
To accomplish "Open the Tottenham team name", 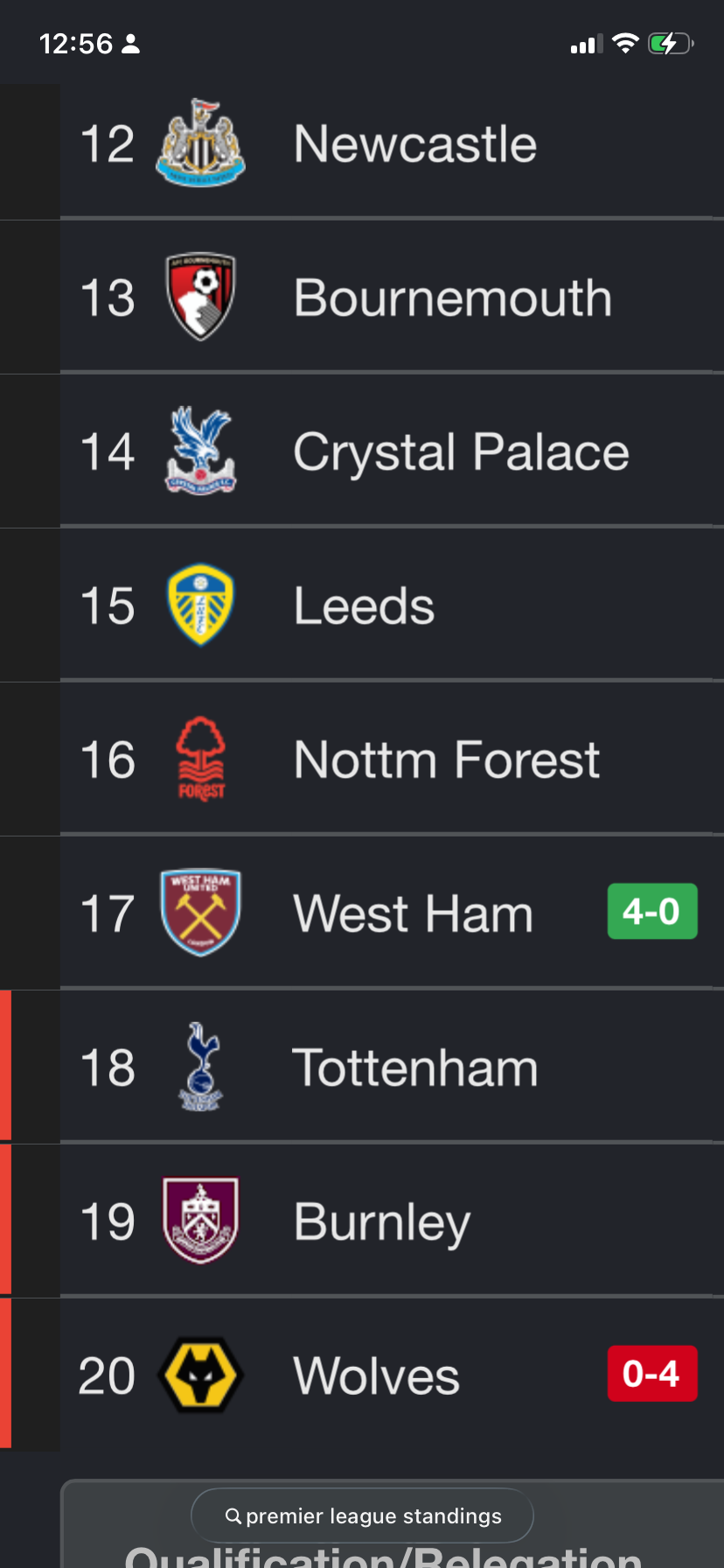I will click(415, 1067).
